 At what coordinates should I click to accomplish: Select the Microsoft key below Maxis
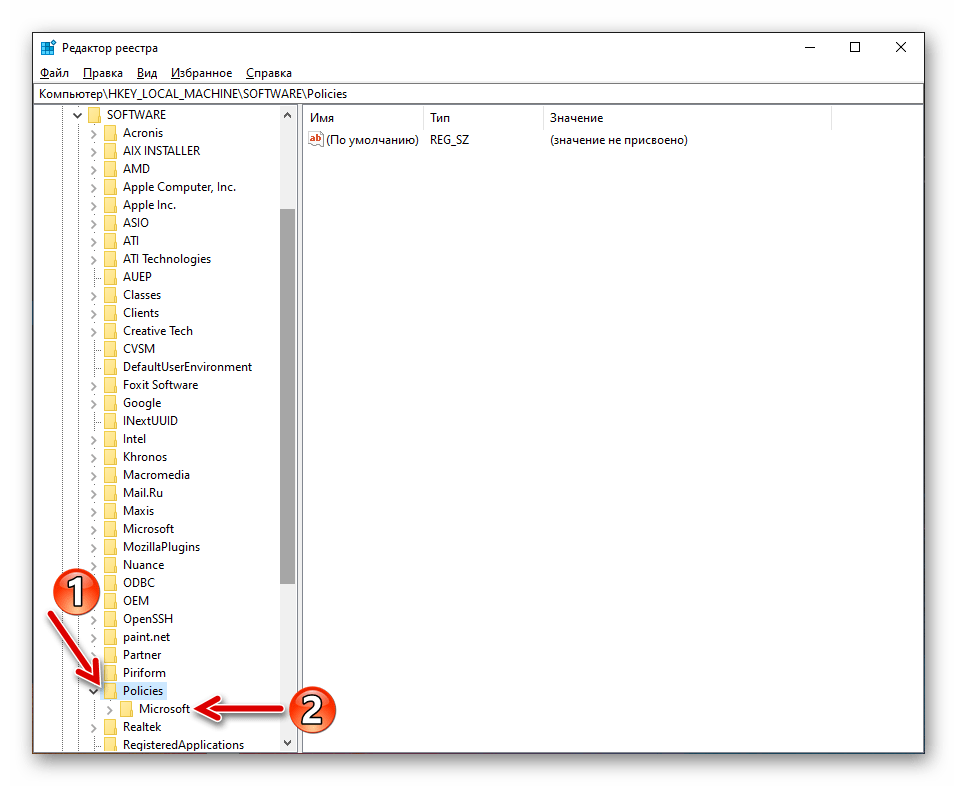pos(148,529)
